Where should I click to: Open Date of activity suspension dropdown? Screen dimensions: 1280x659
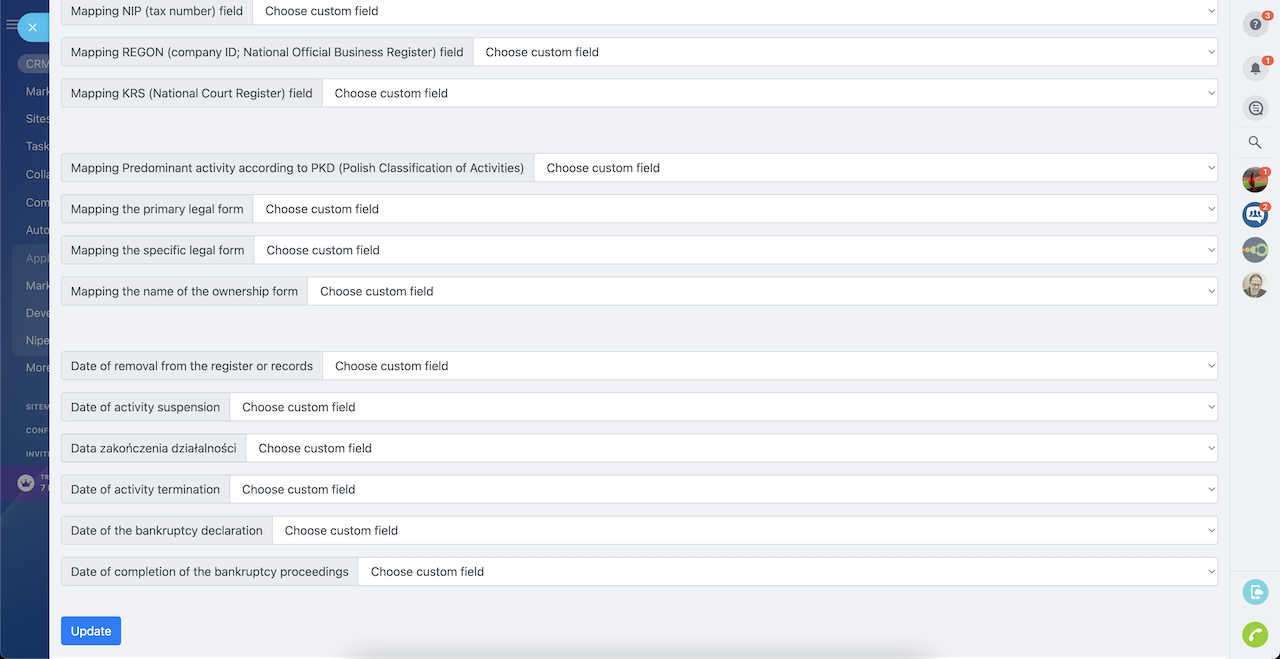coord(723,407)
